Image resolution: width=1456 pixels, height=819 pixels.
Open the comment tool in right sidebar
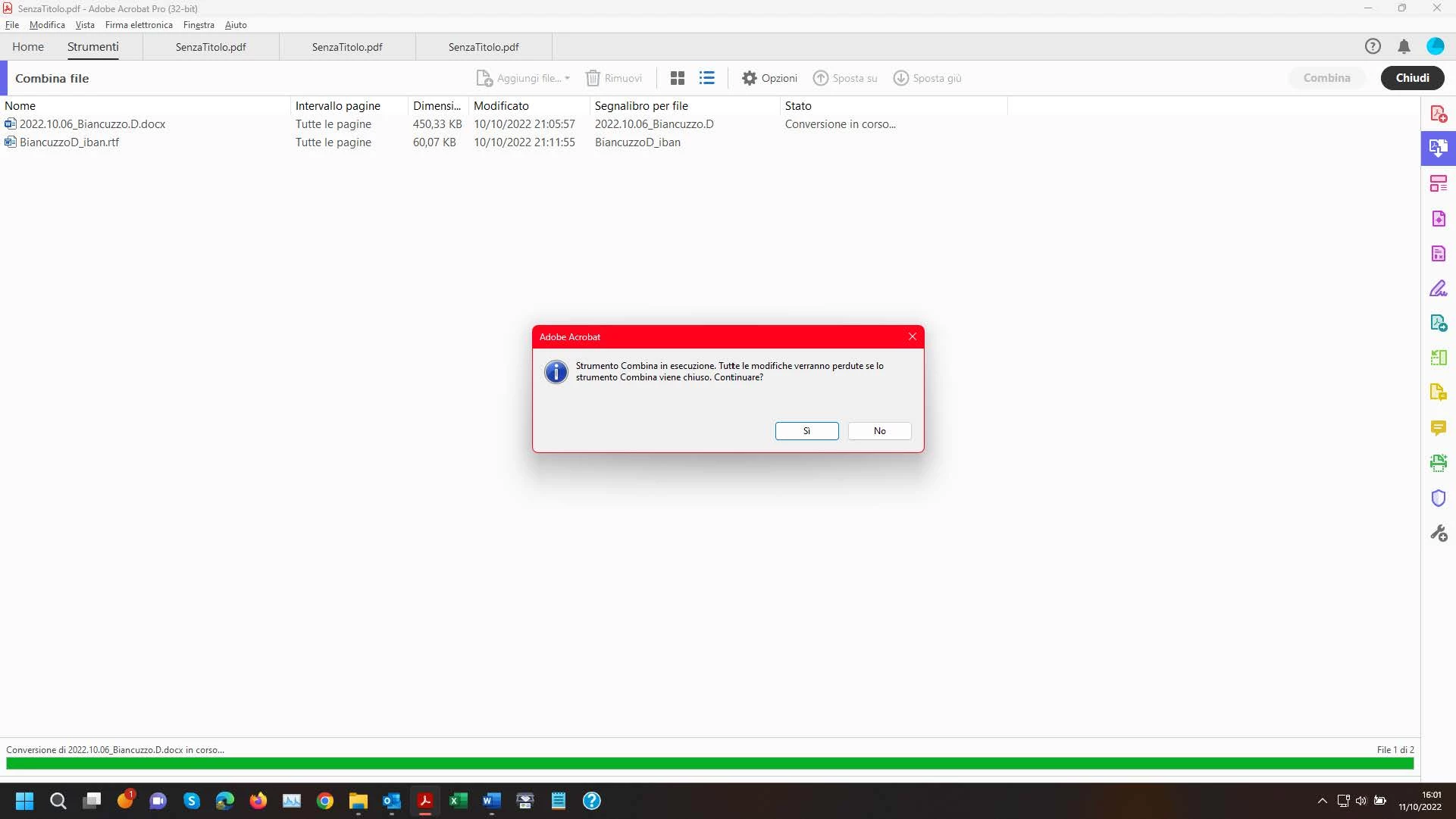point(1438,428)
